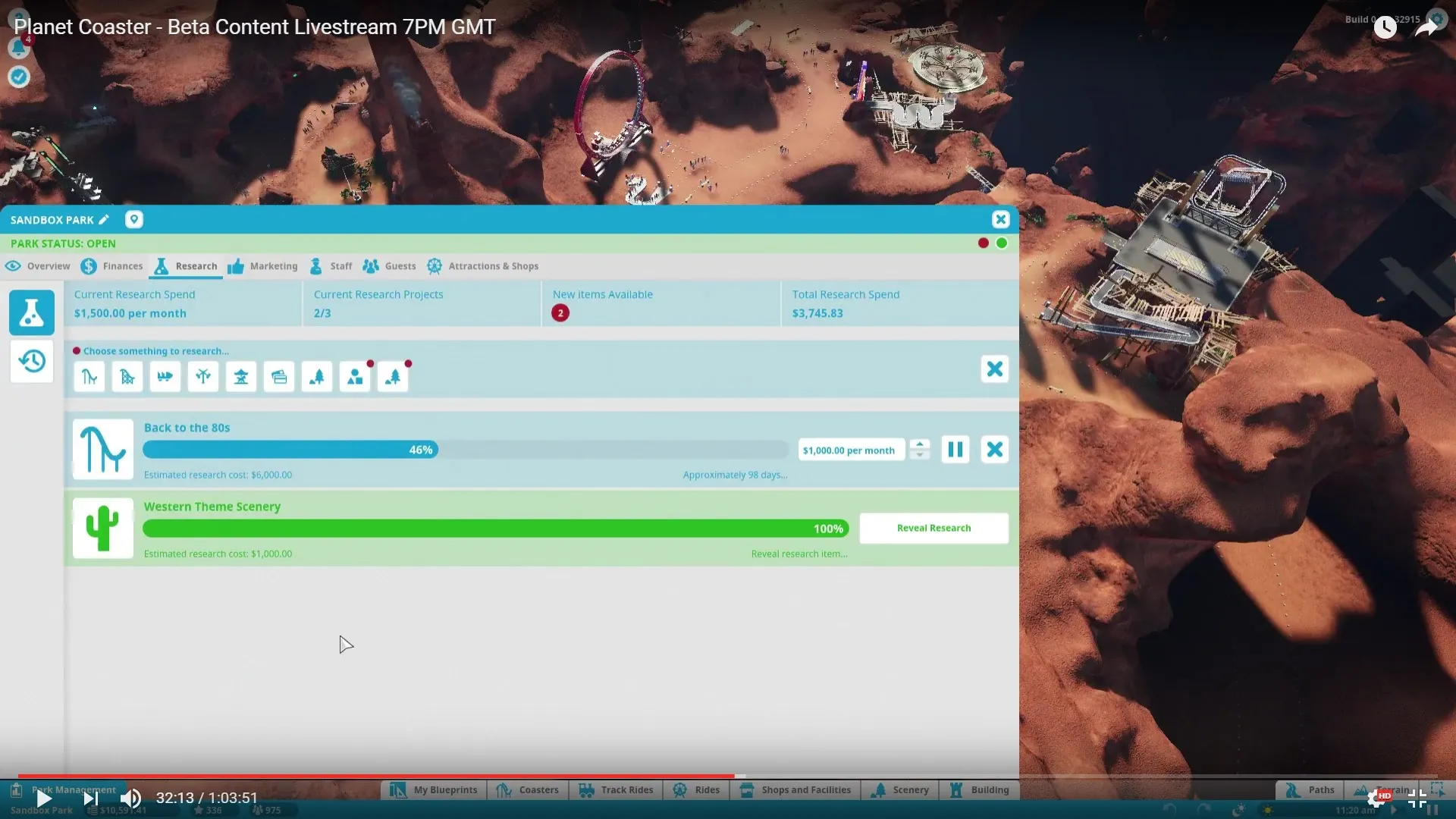Increase Back to the 80s monthly spend
This screenshot has width=1456, height=819.
click(x=920, y=444)
